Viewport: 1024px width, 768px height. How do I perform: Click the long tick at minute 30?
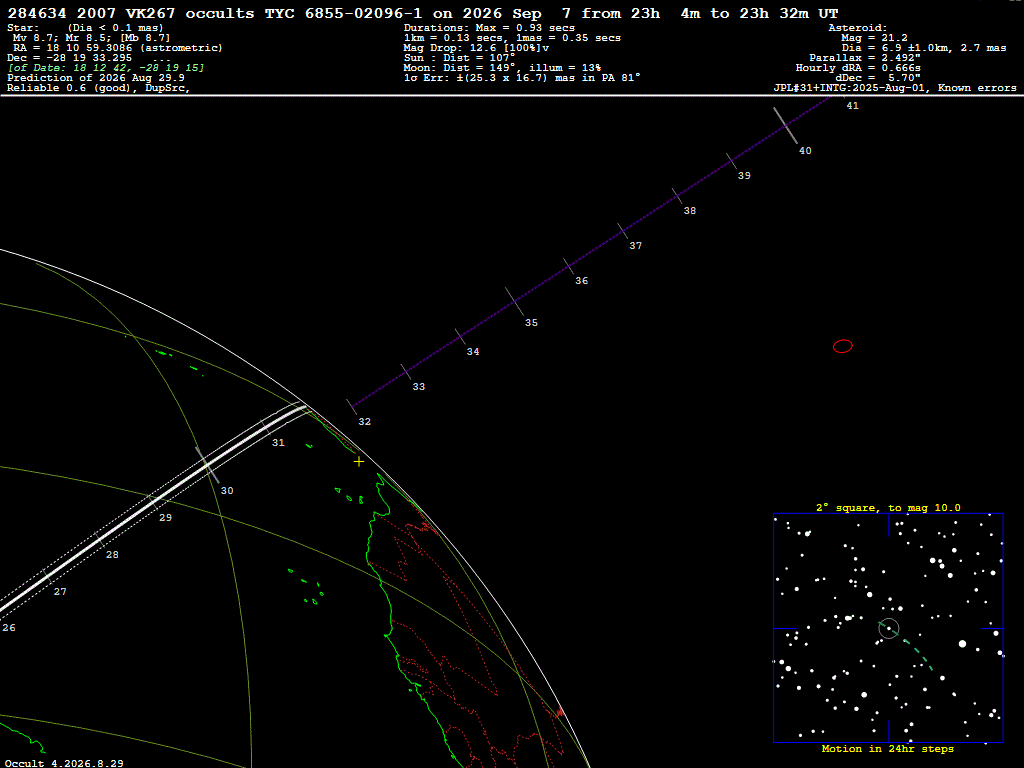208,465
